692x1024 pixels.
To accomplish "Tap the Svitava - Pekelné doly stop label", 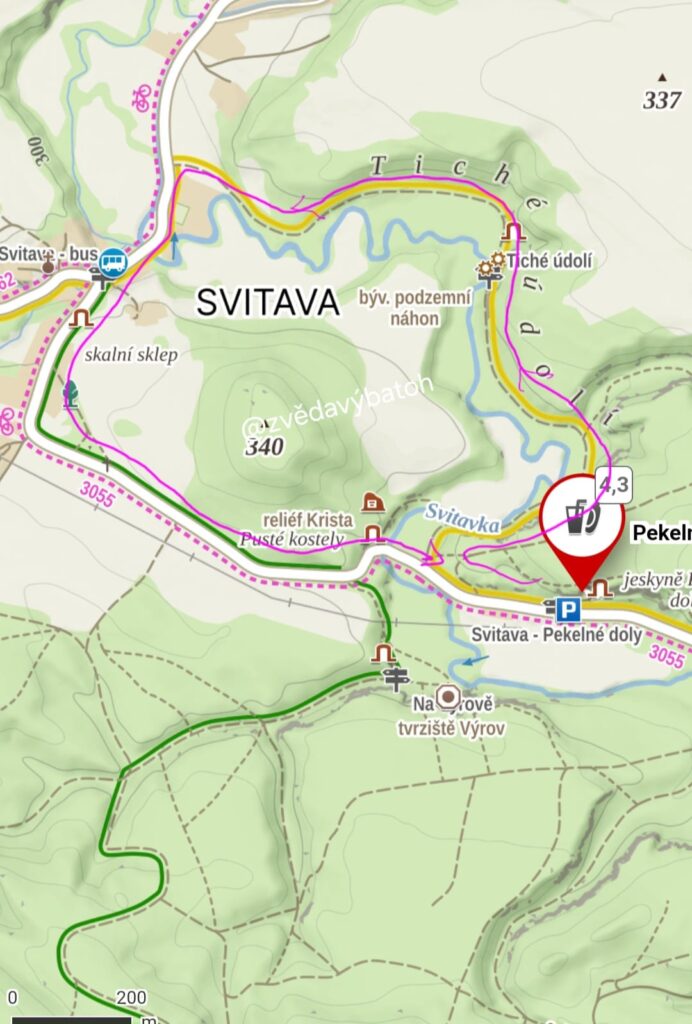I will click(556, 634).
